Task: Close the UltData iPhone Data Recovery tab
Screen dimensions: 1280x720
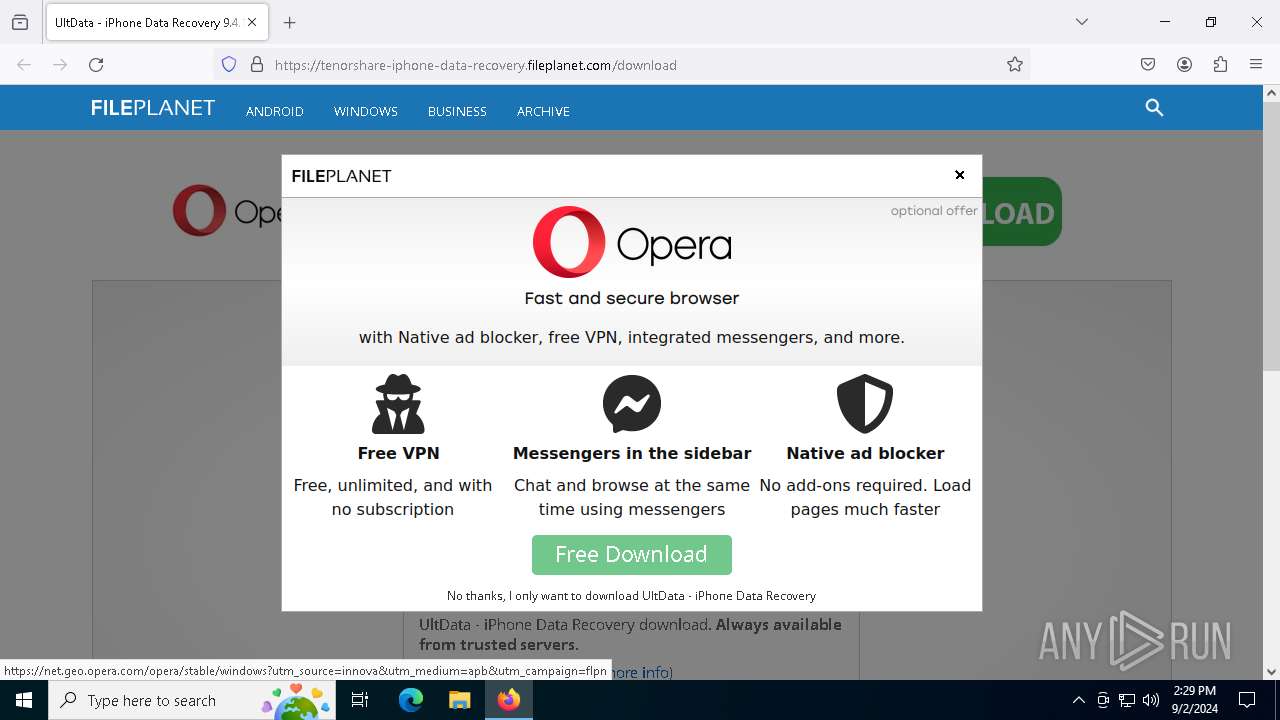Action: click(252, 22)
